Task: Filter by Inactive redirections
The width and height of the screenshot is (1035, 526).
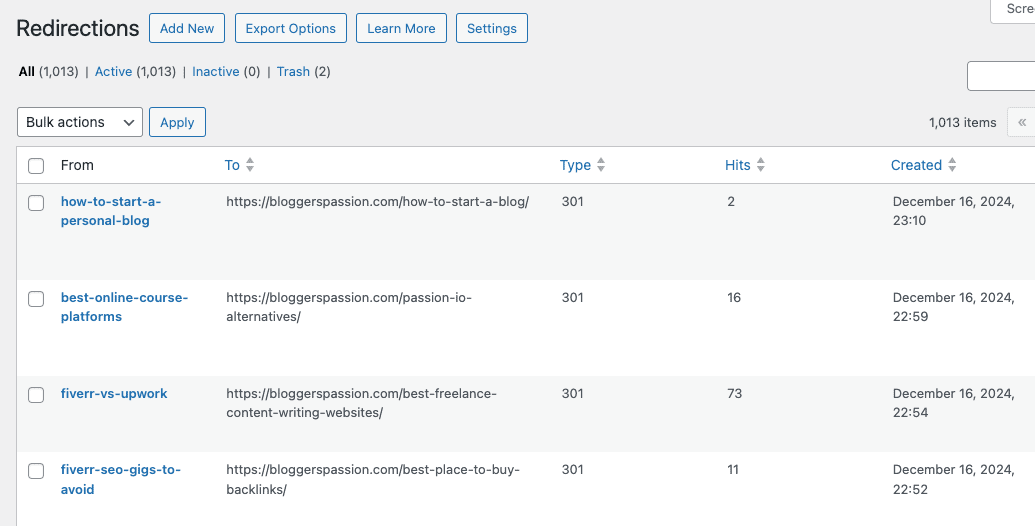Action: point(215,72)
